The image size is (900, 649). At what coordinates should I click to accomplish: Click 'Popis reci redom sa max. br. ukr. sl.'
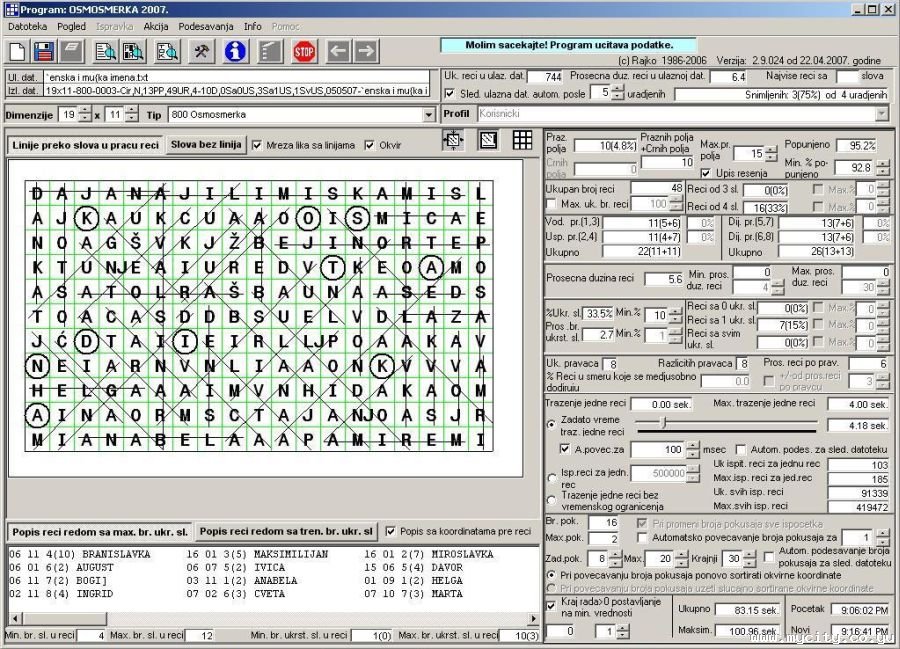point(100,531)
